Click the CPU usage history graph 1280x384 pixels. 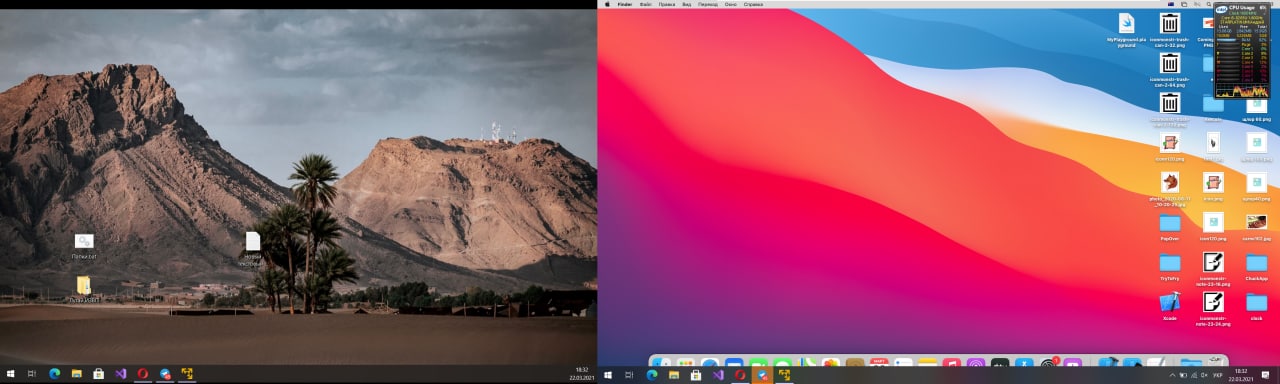click(1243, 91)
